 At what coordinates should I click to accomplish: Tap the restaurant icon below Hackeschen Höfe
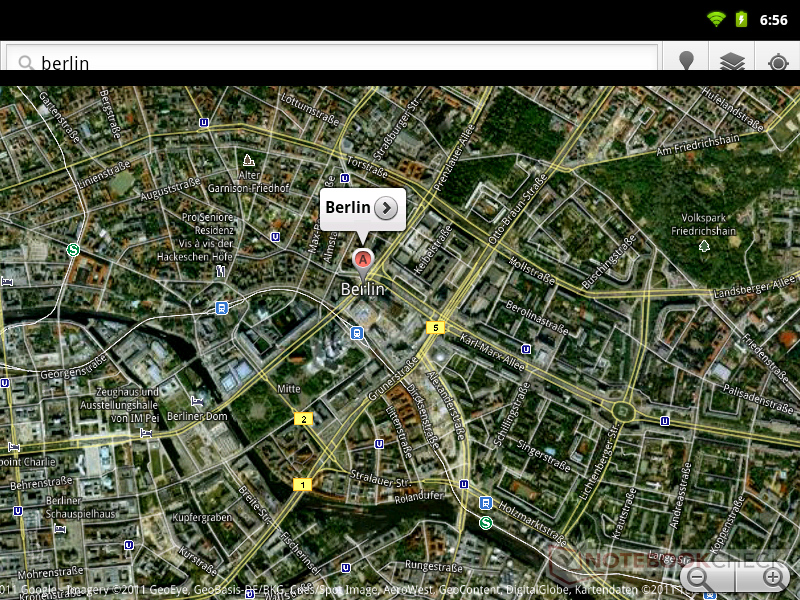pyautogui.click(x=220, y=271)
